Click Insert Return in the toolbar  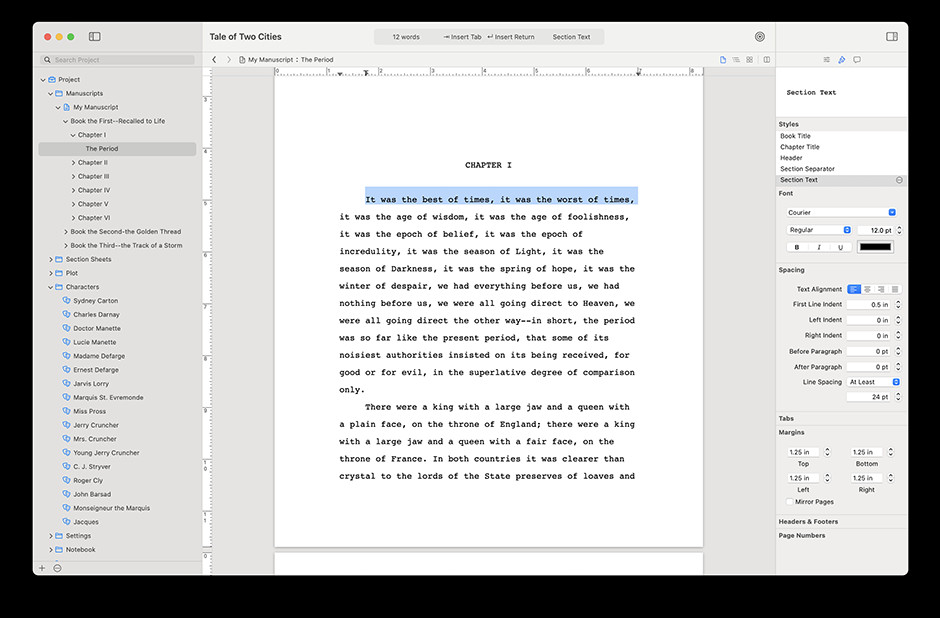[511, 37]
